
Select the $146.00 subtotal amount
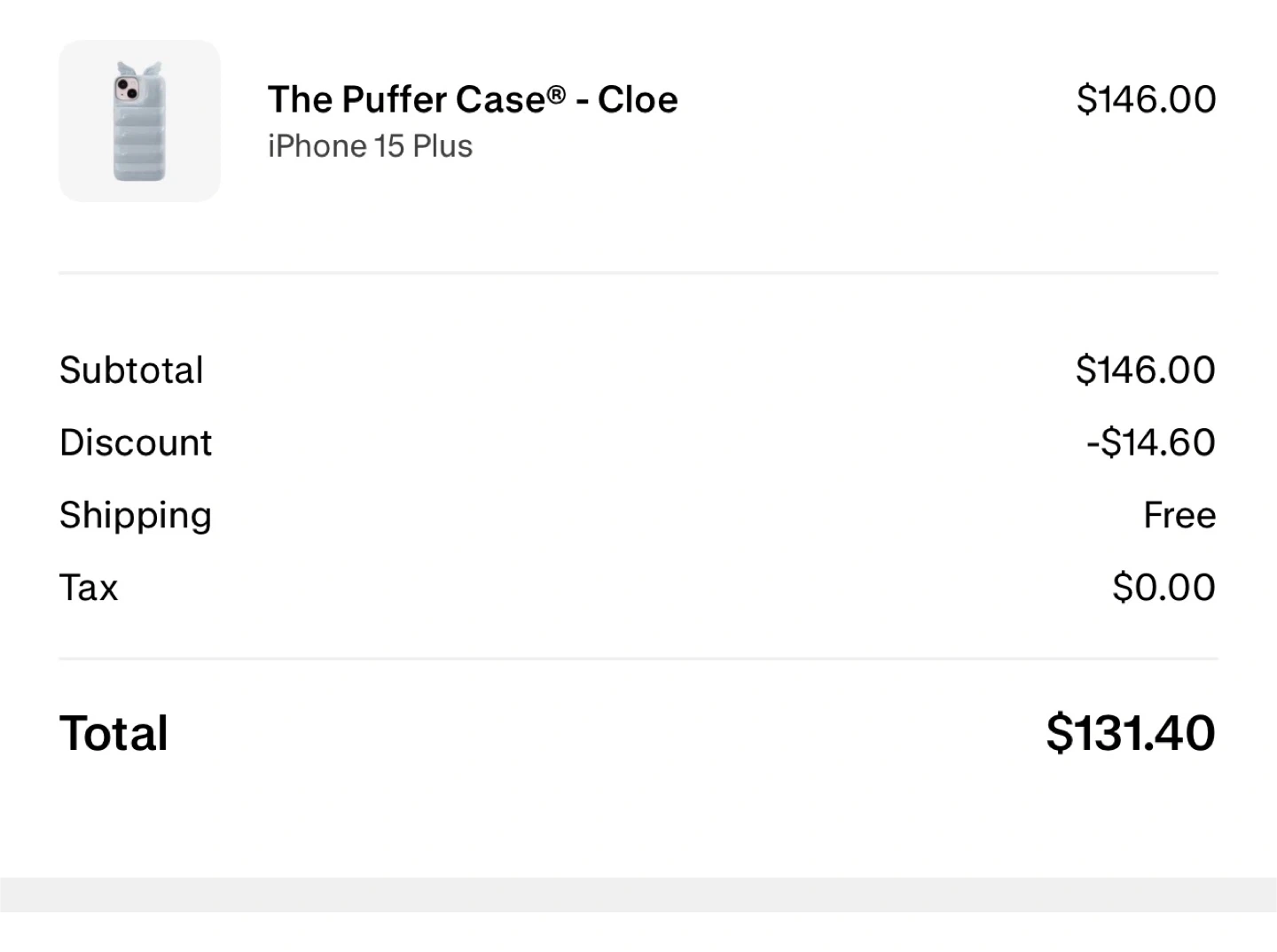(x=1145, y=370)
